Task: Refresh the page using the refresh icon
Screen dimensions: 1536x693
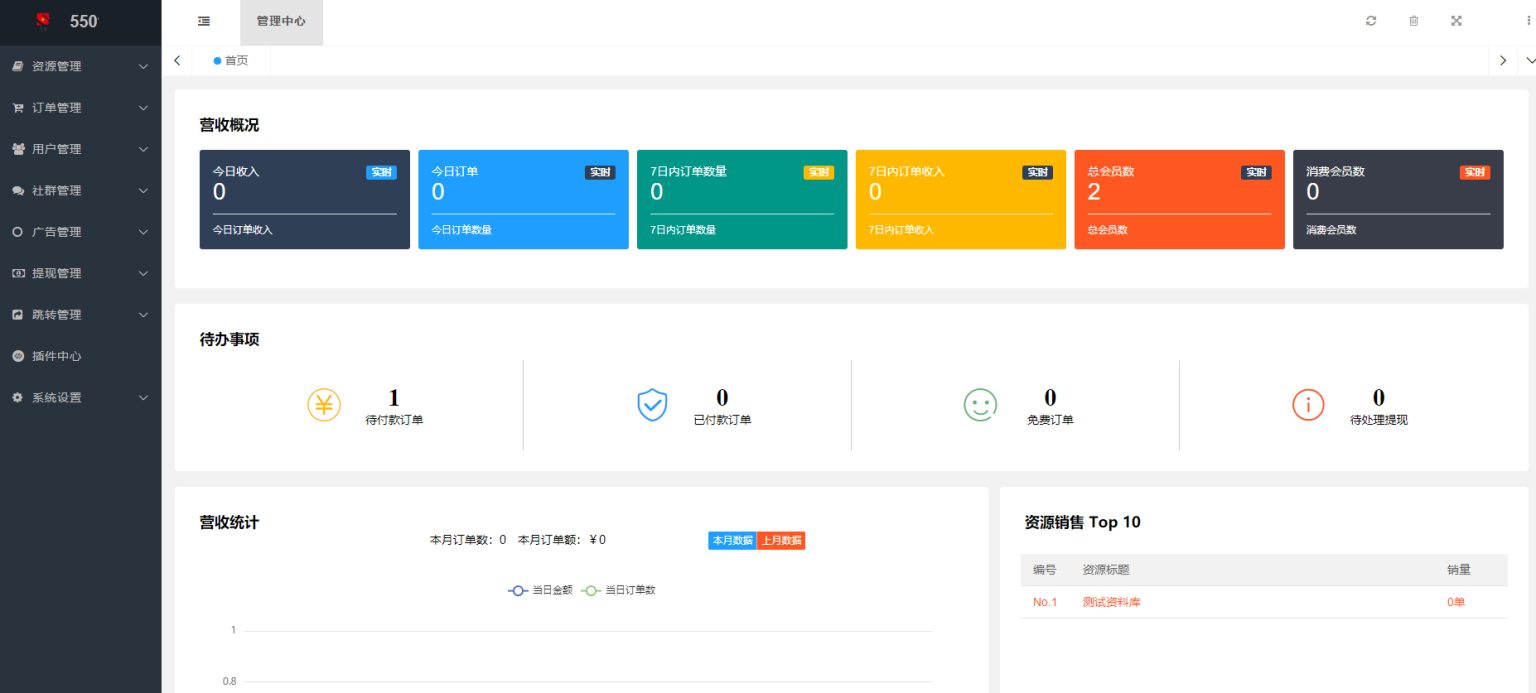Action: click(1371, 20)
